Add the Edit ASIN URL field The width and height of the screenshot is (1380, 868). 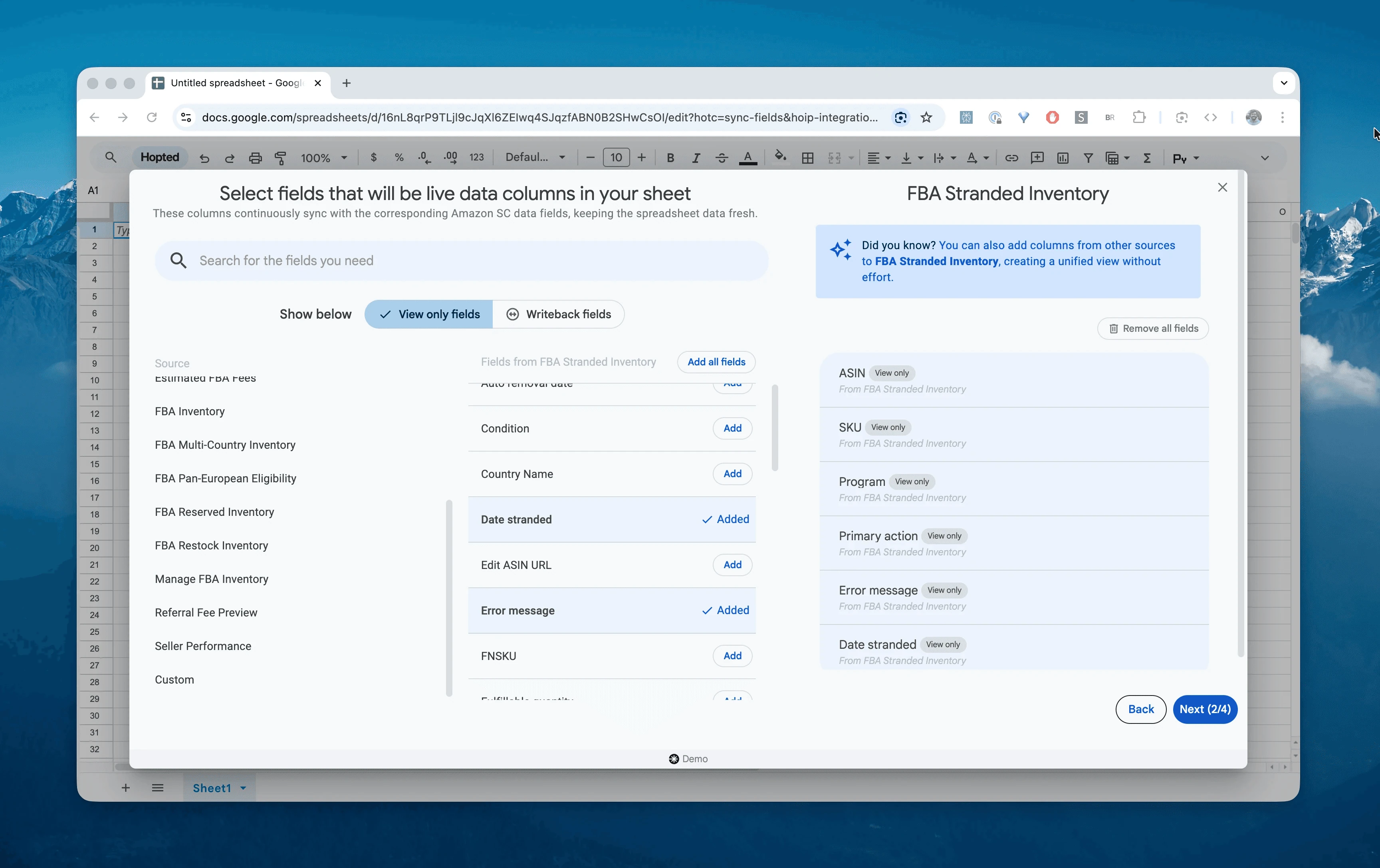[732, 565]
